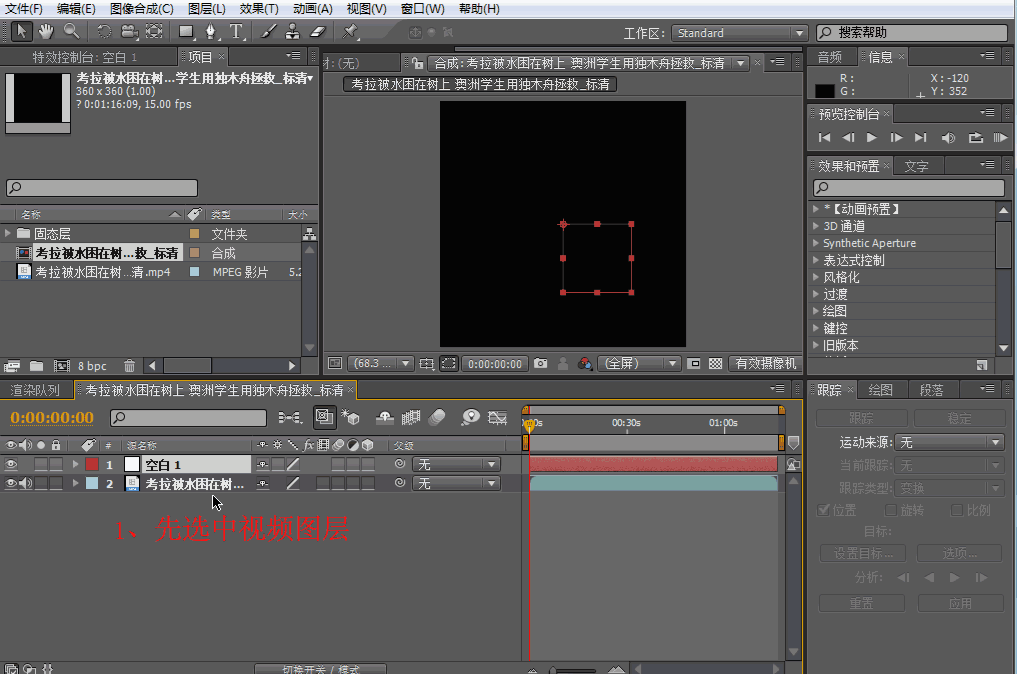Click the viewer timecode 0:00:00:00 button
Image resolution: width=1017 pixels, height=674 pixels.
(495, 363)
